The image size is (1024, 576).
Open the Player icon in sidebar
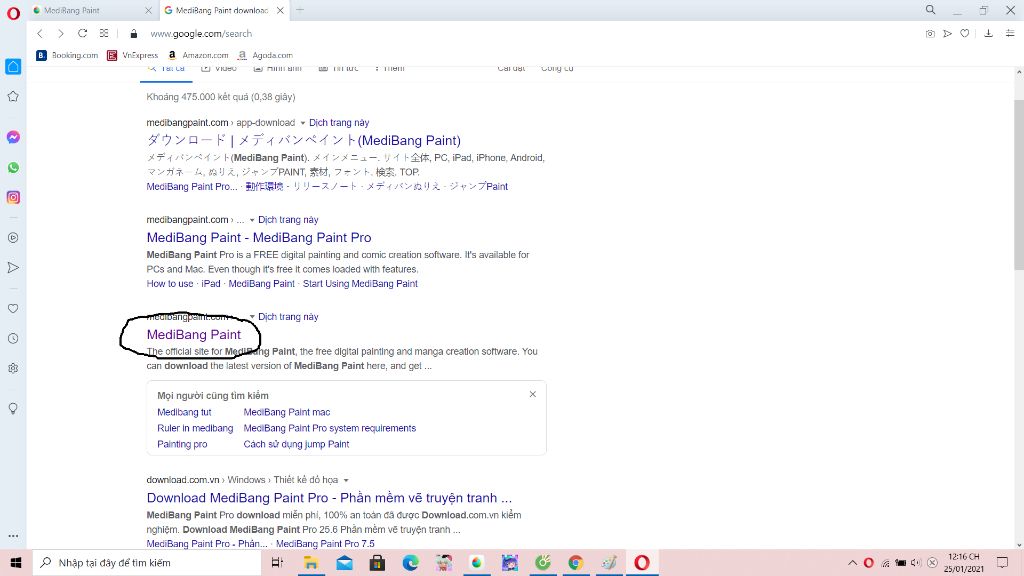(x=13, y=238)
